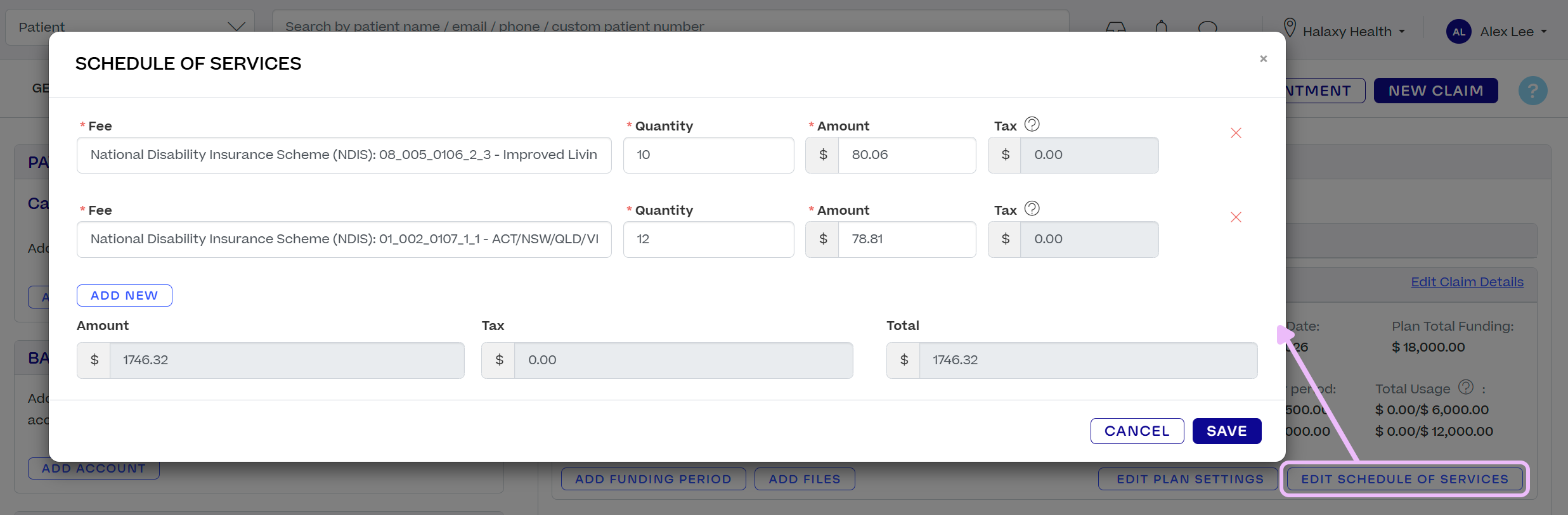
Task: Close the Schedule of Services dialog
Action: click(x=1263, y=59)
